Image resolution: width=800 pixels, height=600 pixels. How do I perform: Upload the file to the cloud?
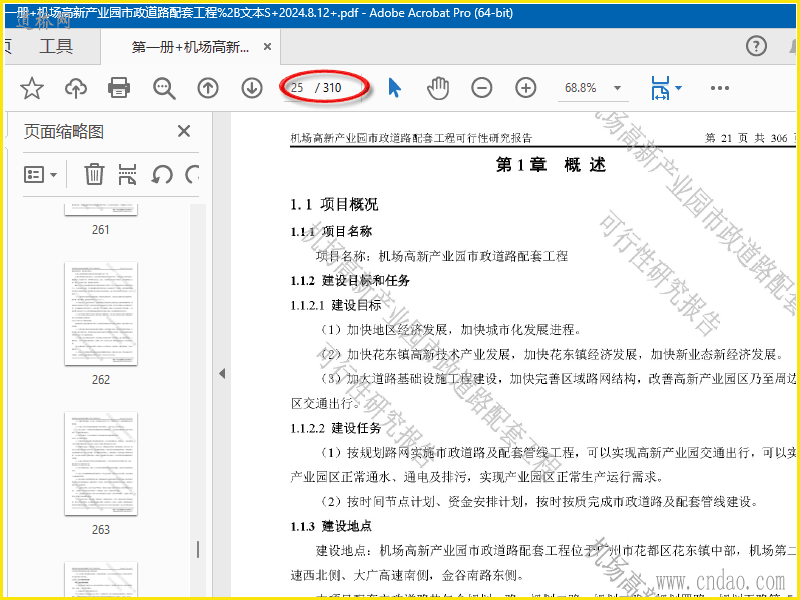pyautogui.click(x=76, y=88)
